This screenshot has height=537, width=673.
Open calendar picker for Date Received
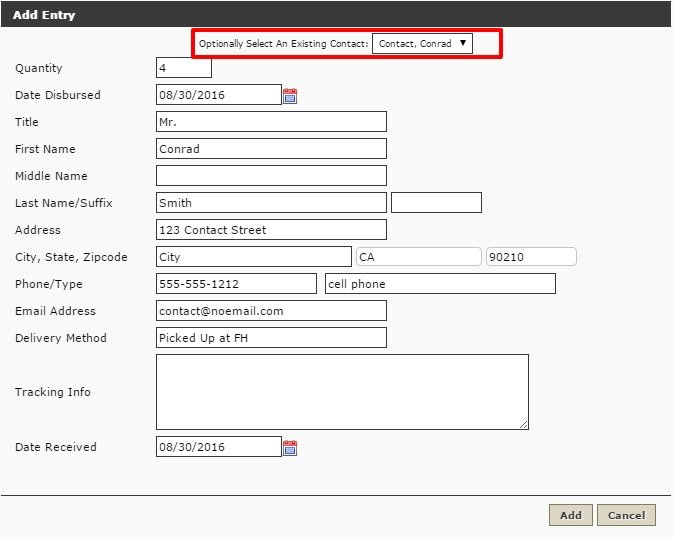tap(290, 448)
